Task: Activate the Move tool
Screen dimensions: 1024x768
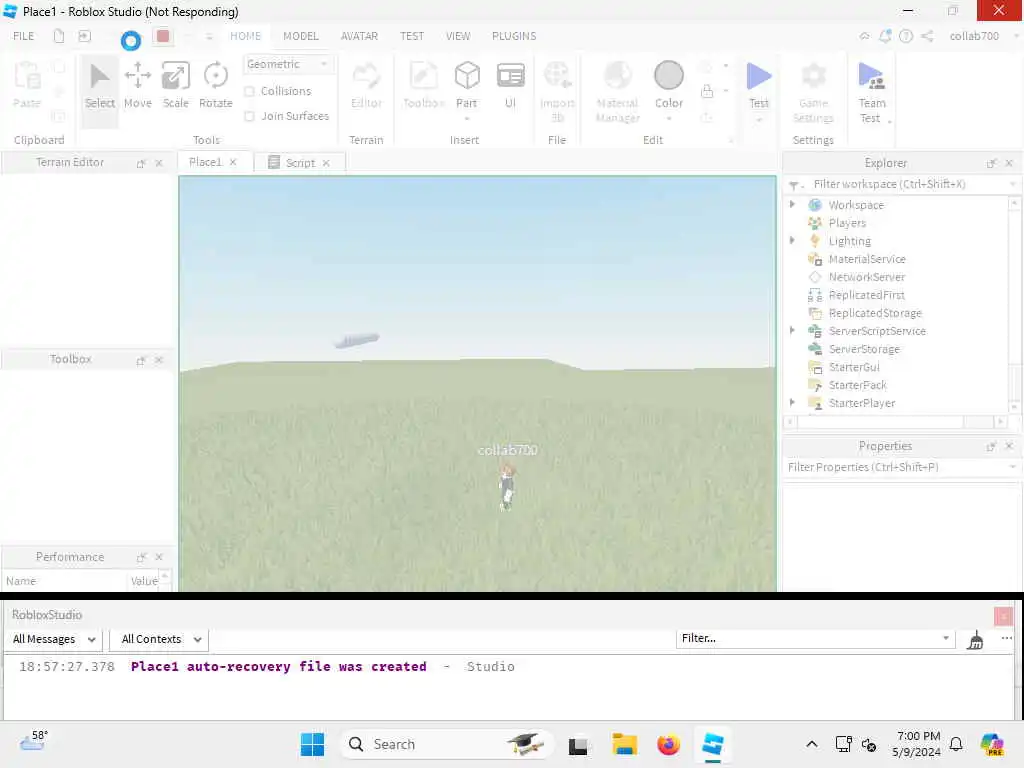Action: (138, 86)
